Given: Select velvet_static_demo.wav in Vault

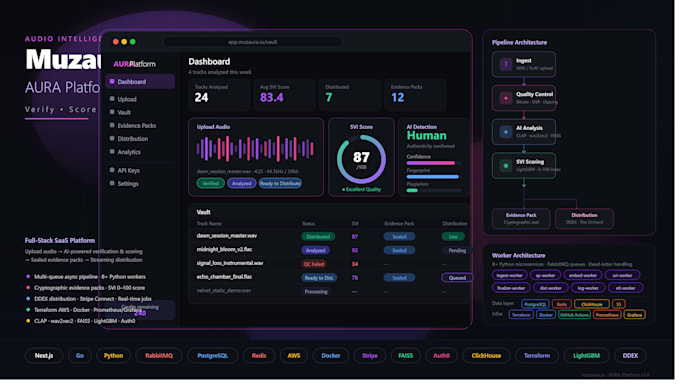Looking at the screenshot, I should 224,291.
